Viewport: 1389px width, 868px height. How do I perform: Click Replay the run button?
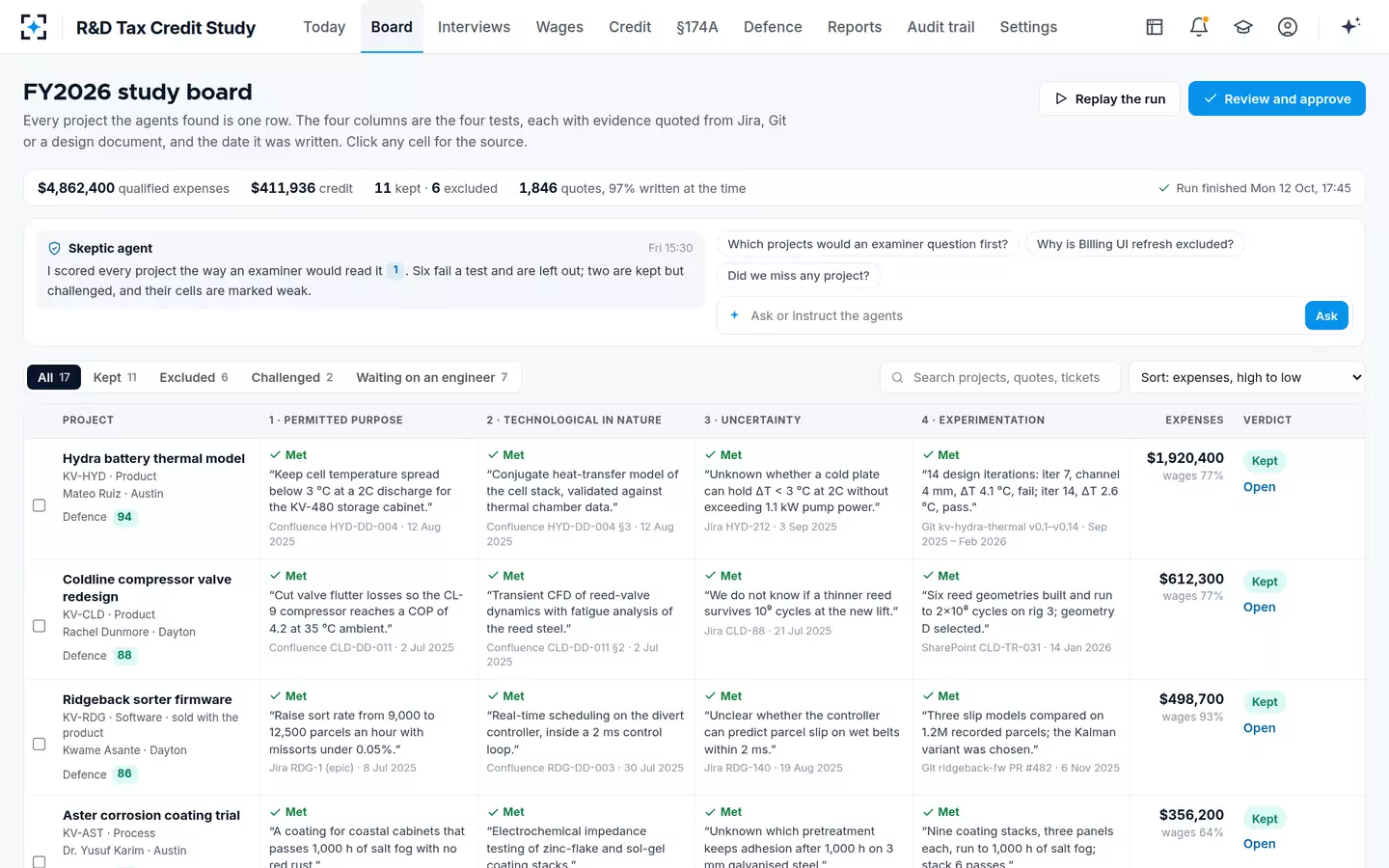(1109, 98)
